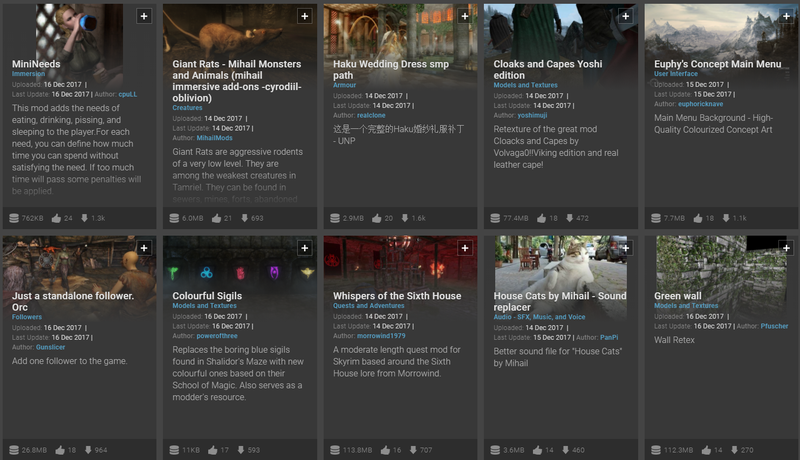
Task: Open the Colourful Sigils mod title
Action: point(207,296)
